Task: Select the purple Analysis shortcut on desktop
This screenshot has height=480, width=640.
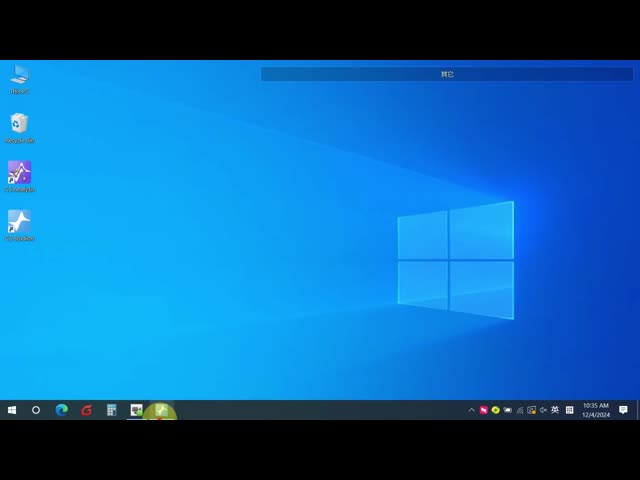Action: pos(19,177)
